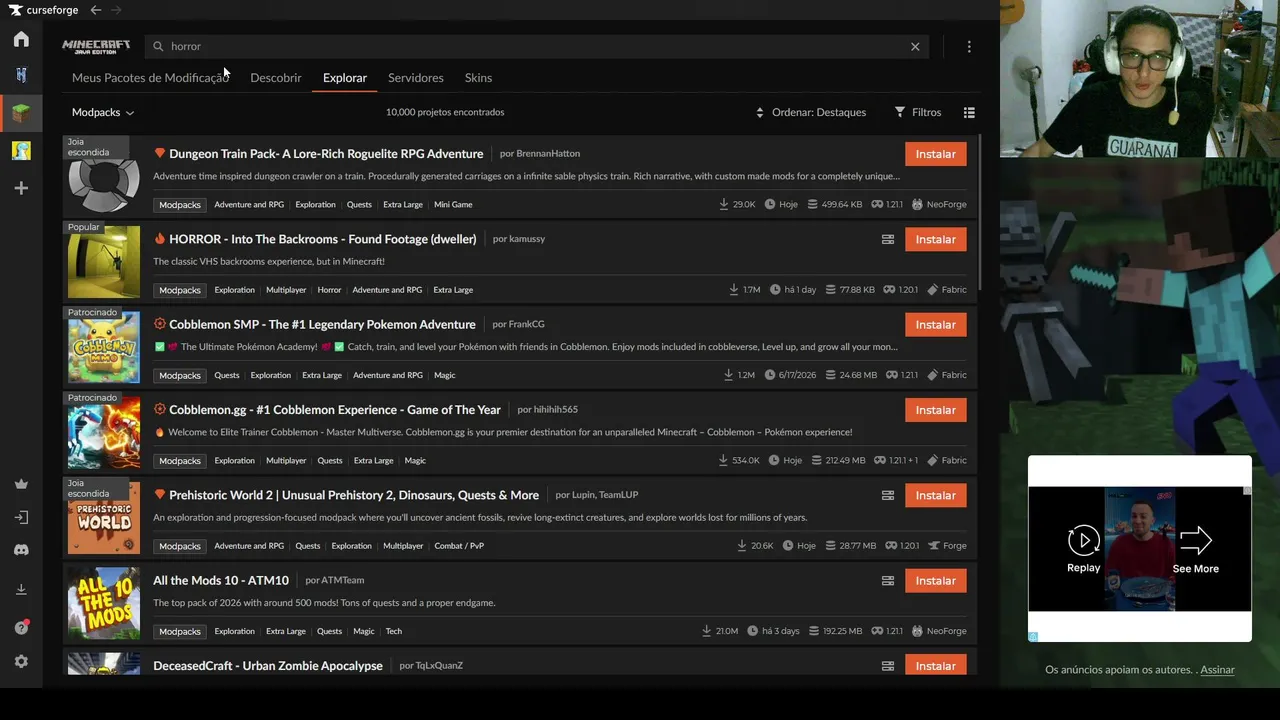Click the Mini Game tag
Screen dimensions: 1280x720
453,205
